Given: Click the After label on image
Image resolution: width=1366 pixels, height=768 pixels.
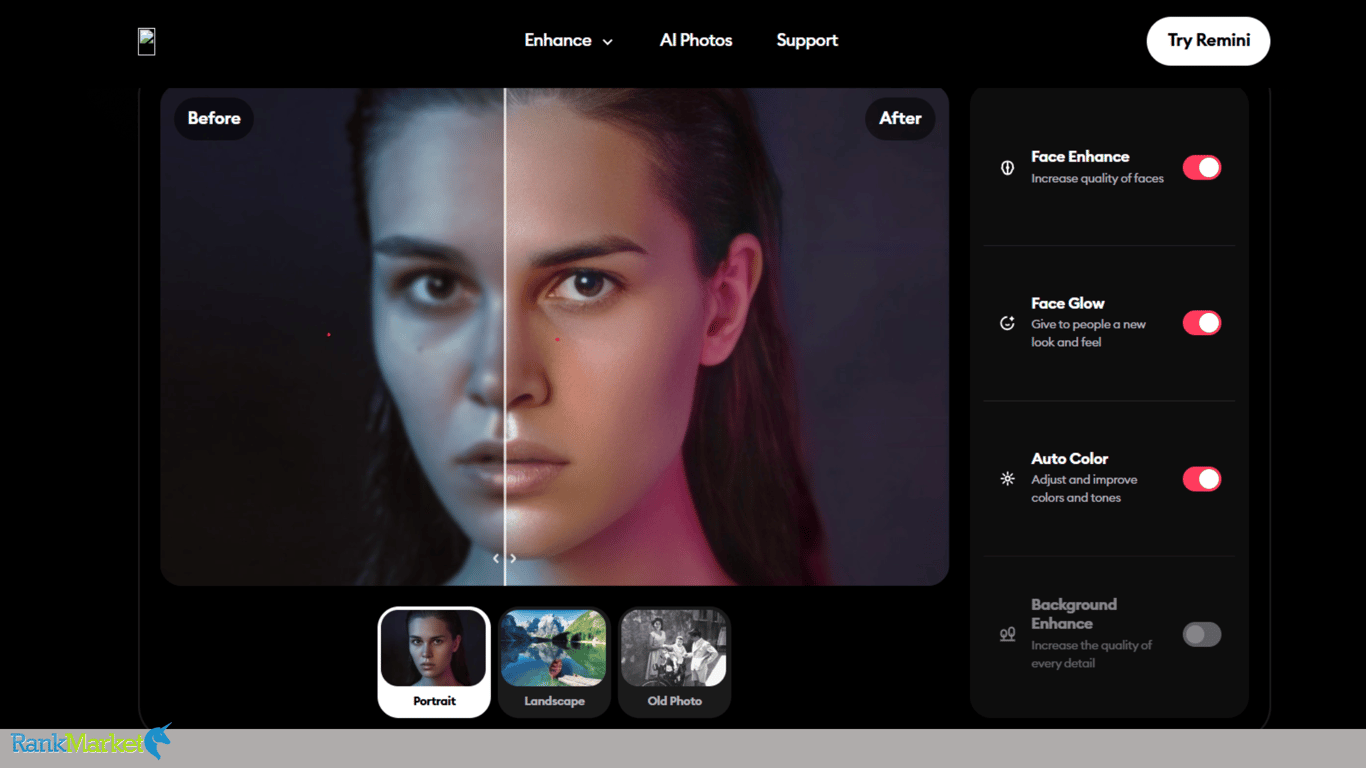Looking at the screenshot, I should [900, 118].
